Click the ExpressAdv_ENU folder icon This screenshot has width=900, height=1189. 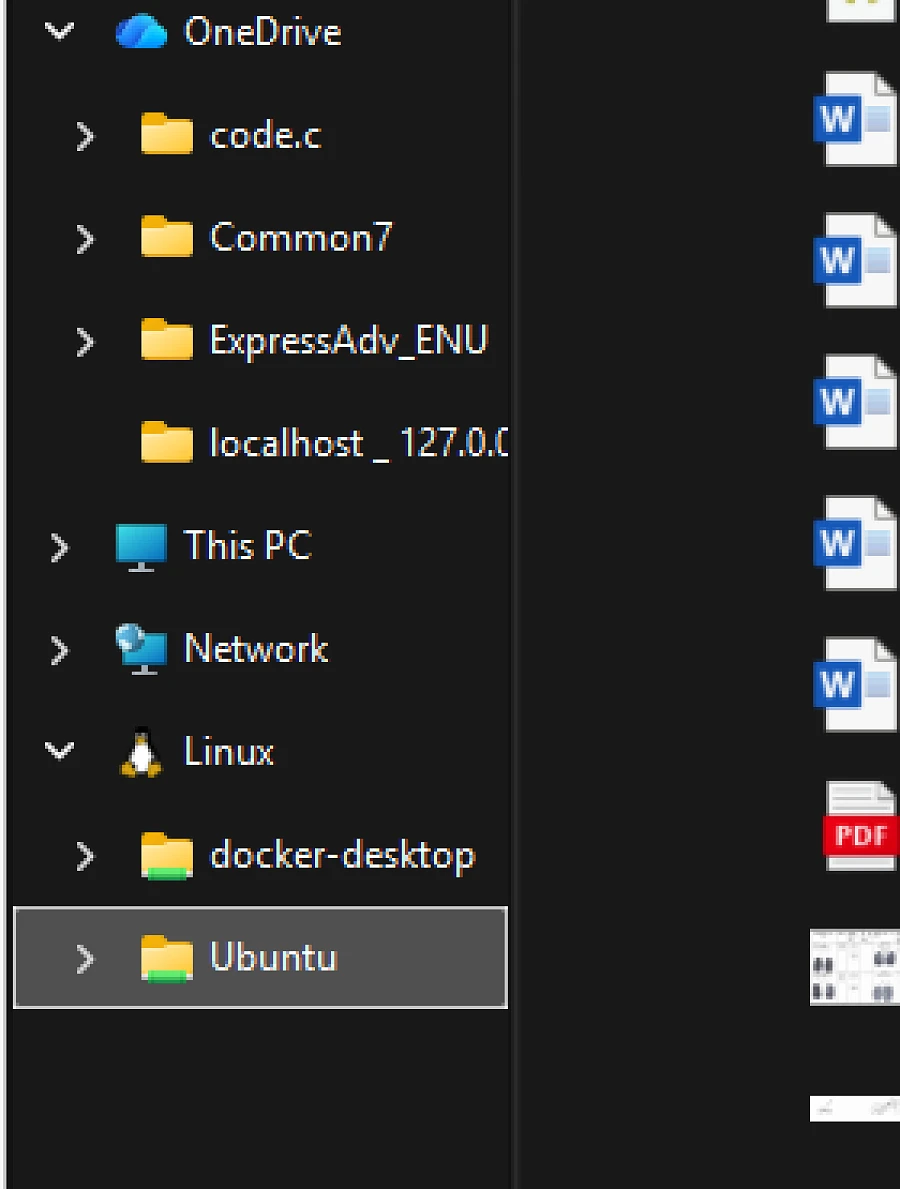click(x=167, y=339)
